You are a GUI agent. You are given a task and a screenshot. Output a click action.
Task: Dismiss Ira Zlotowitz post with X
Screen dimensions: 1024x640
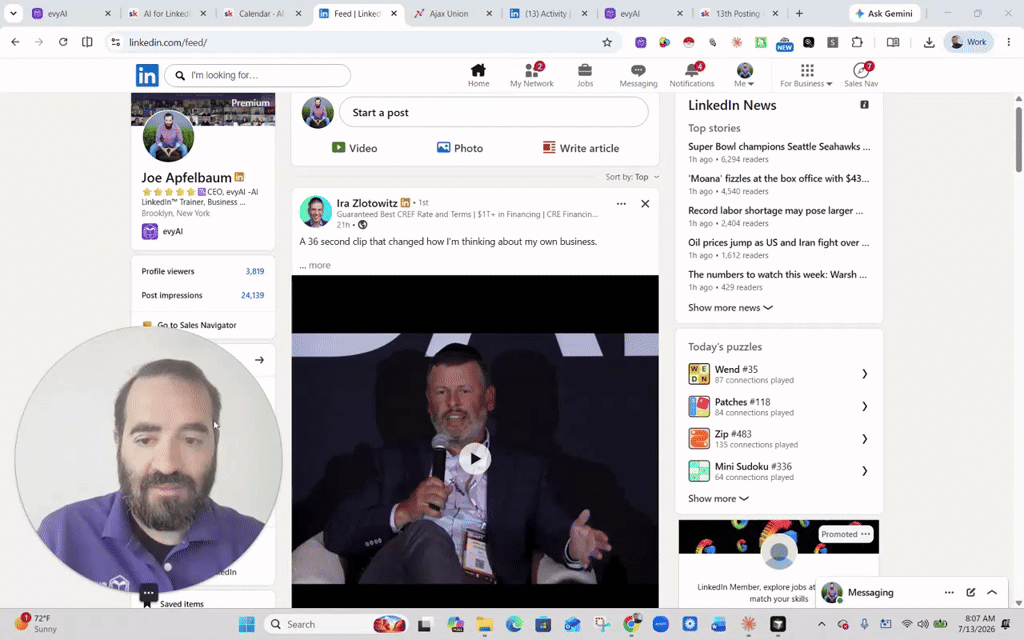coord(645,204)
